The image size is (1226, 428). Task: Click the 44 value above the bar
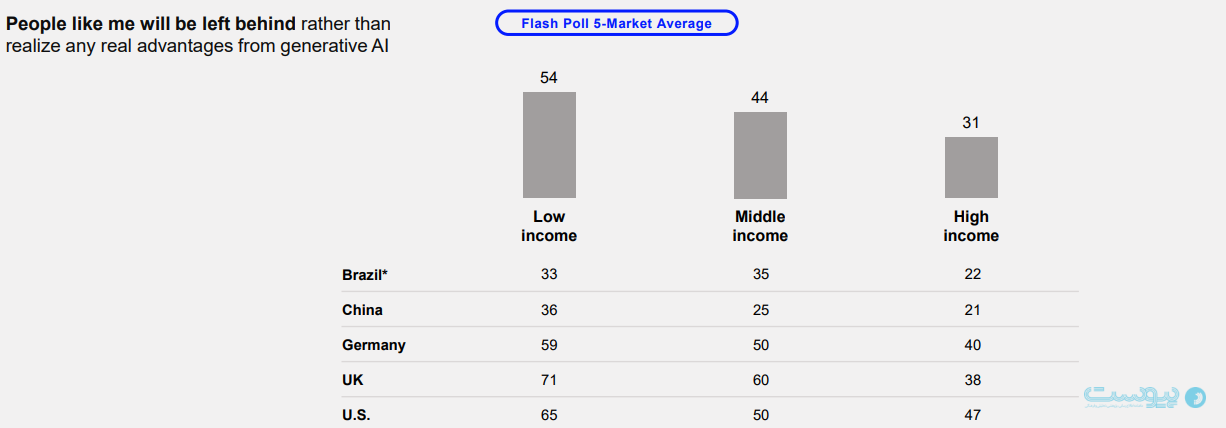(x=760, y=97)
